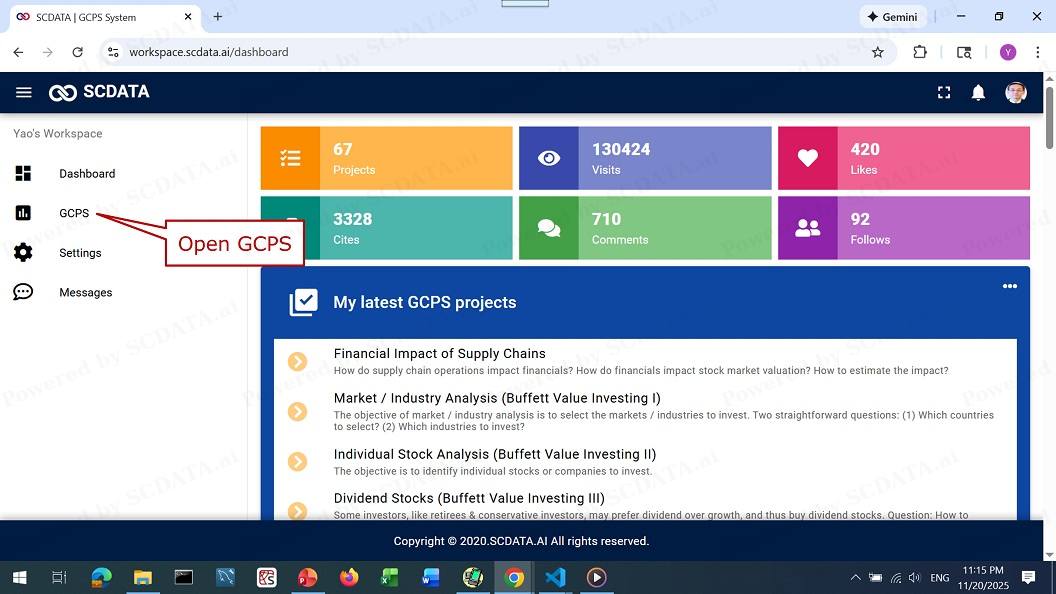Click the purple Follows people tile
This screenshot has height=594, width=1056.
point(807,228)
